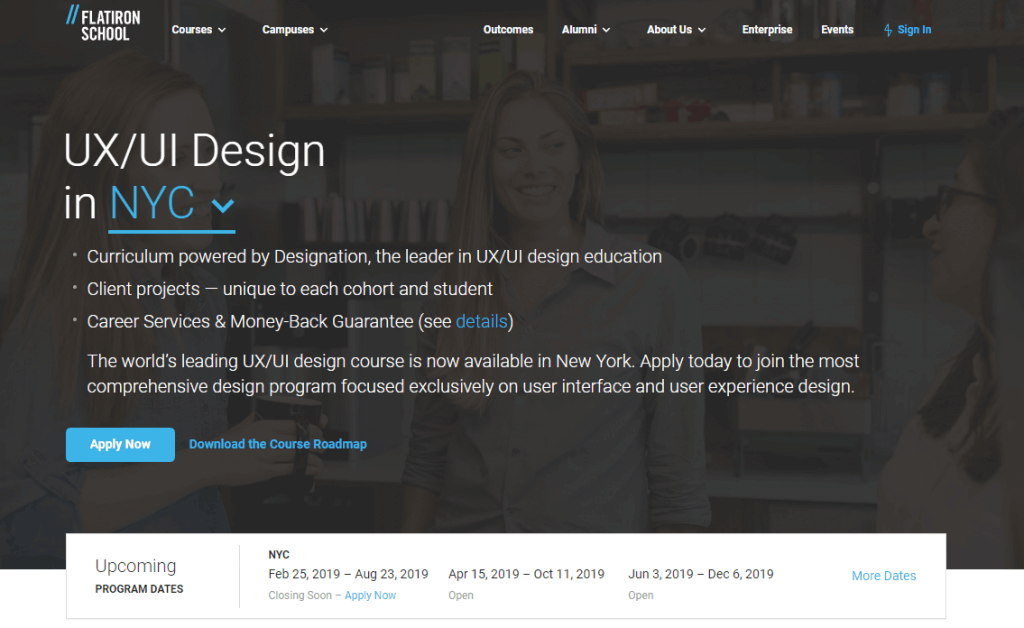Download the Course Roadmap link

pyautogui.click(x=278, y=445)
